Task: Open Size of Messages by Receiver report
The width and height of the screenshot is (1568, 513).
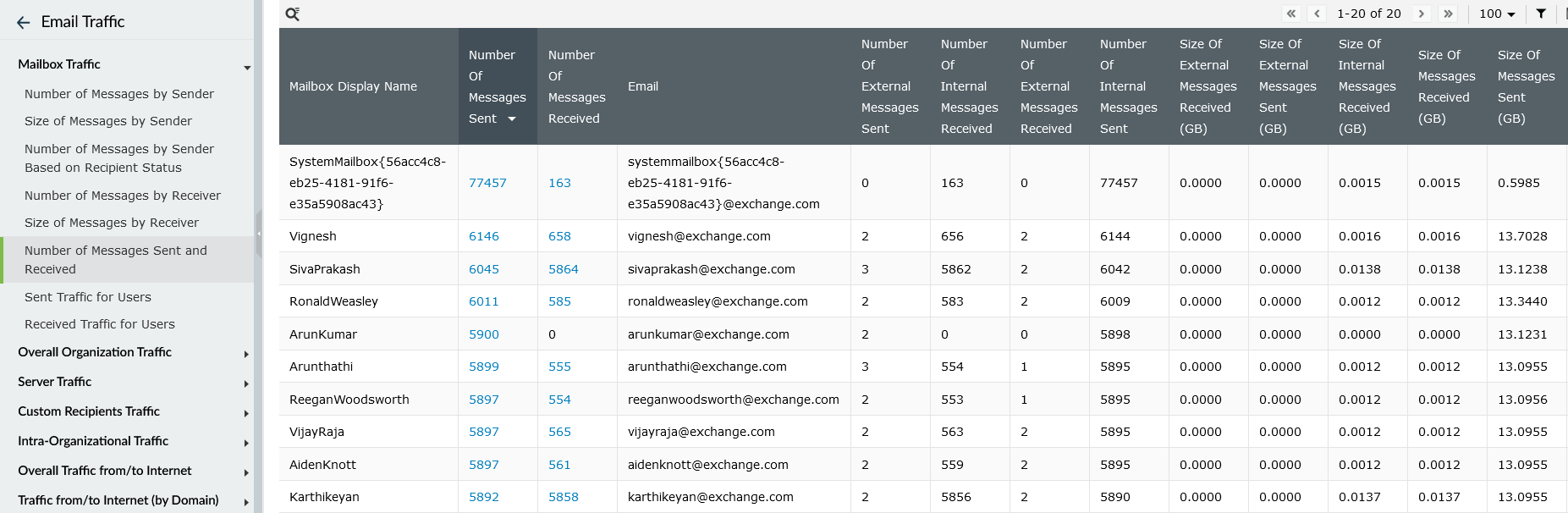Action: 112,223
